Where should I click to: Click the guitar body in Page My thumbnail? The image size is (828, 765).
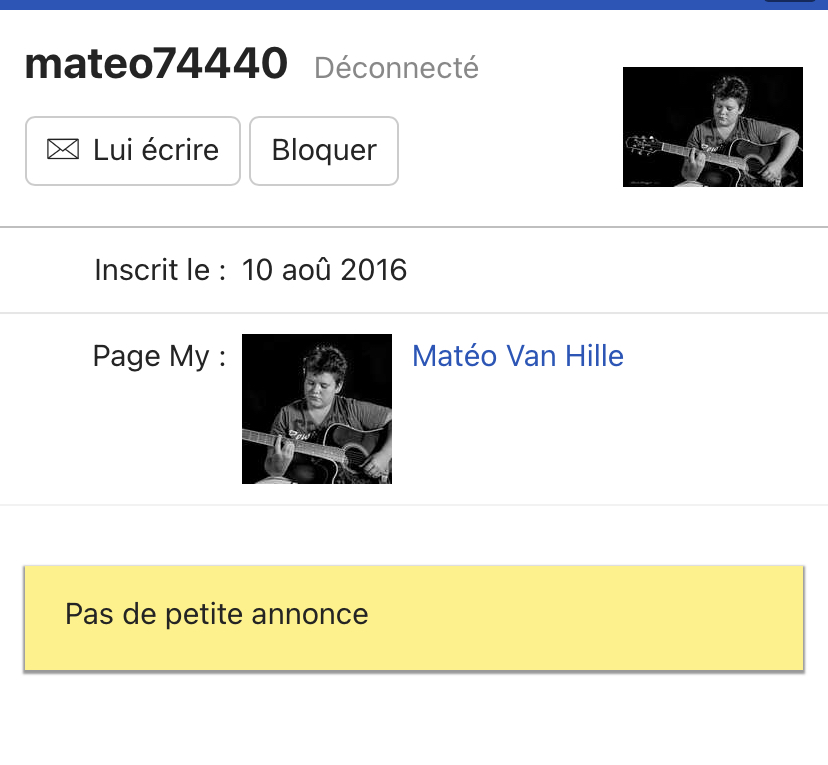352,449
